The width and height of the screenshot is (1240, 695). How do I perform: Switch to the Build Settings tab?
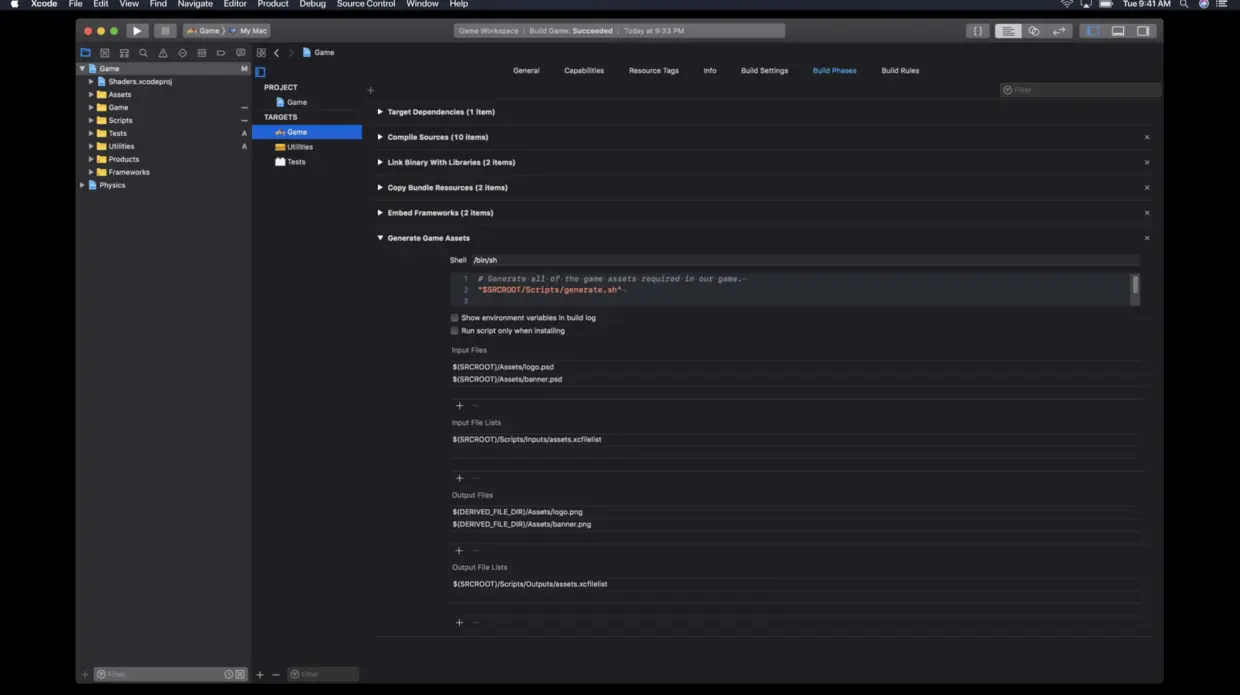point(764,71)
